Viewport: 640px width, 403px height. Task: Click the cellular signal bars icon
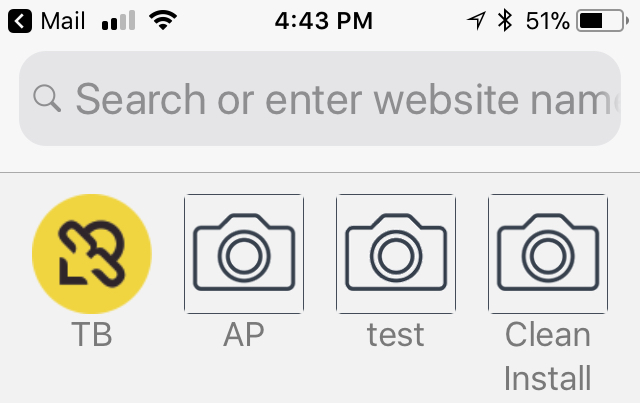click(118, 20)
